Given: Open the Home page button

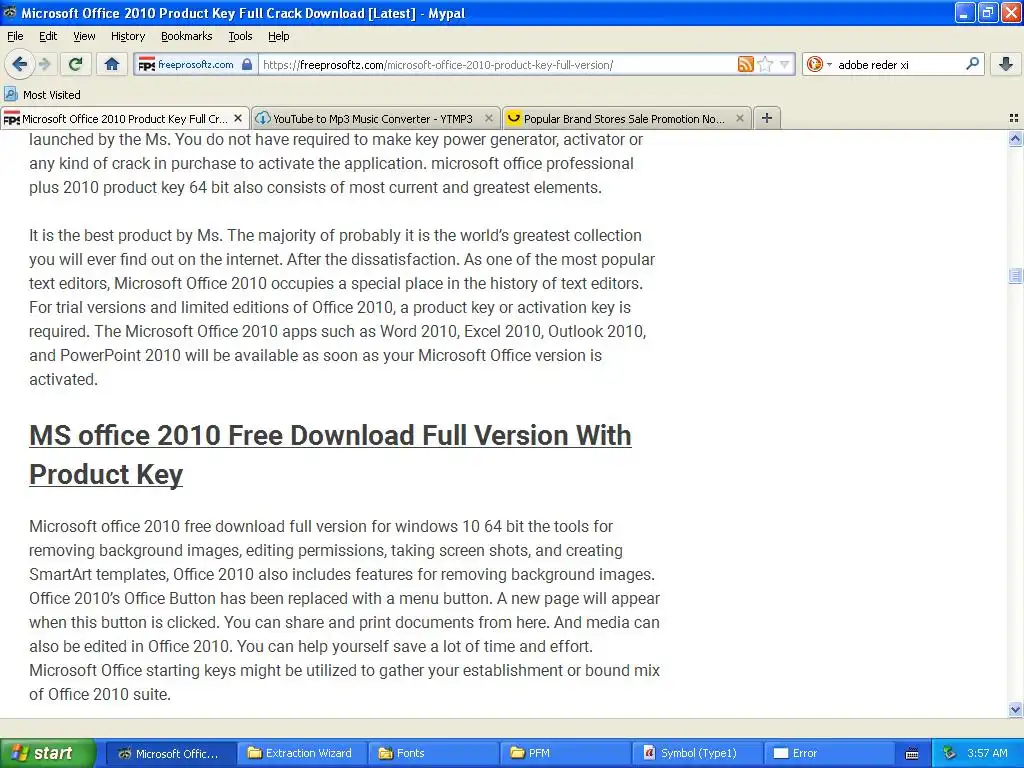Looking at the screenshot, I should (112, 64).
